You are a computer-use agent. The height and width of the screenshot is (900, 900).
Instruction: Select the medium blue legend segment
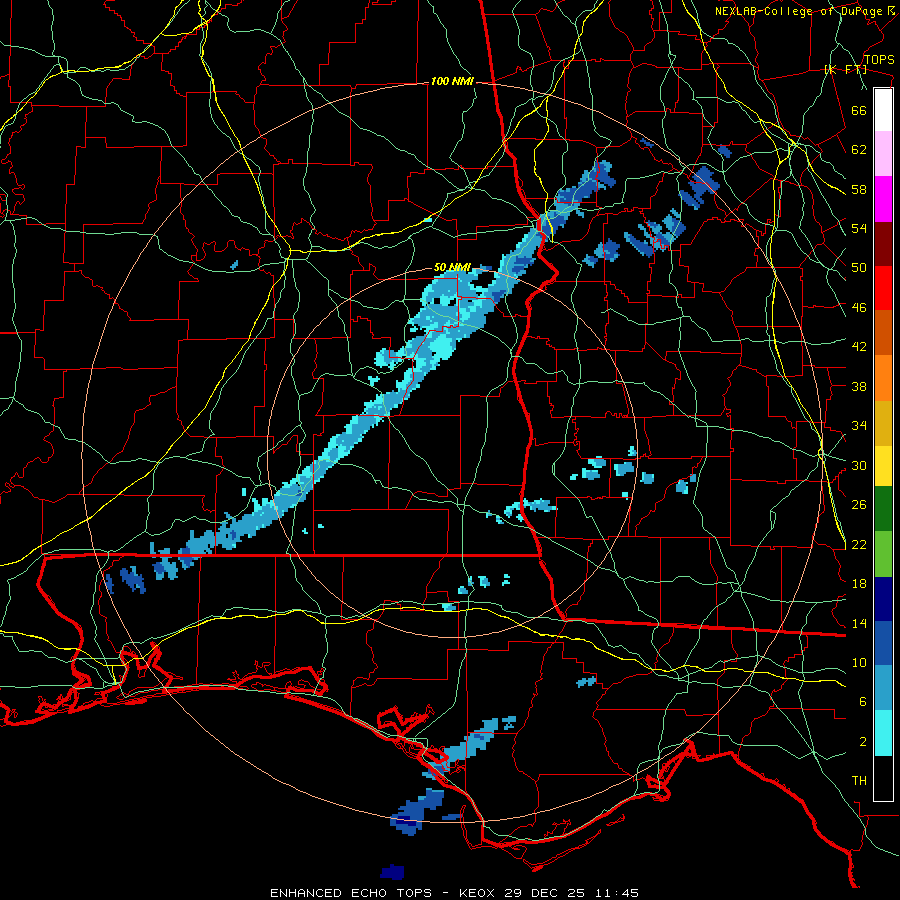point(883,644)
